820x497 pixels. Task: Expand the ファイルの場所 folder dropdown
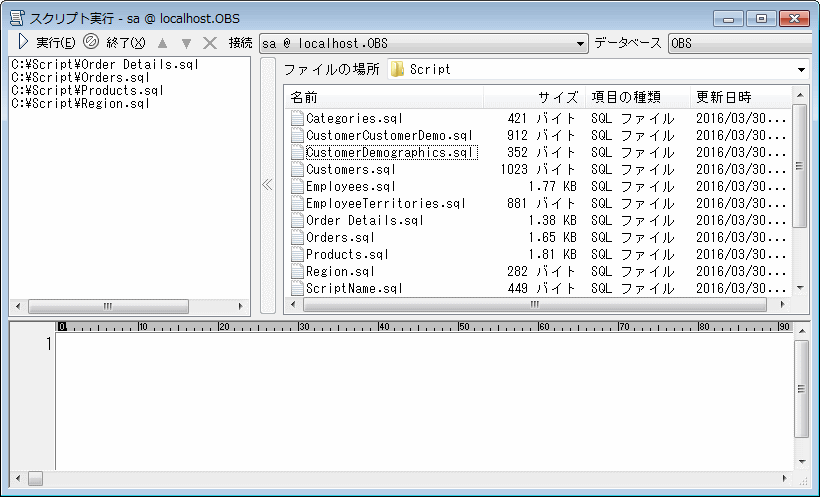click(802, 70)
